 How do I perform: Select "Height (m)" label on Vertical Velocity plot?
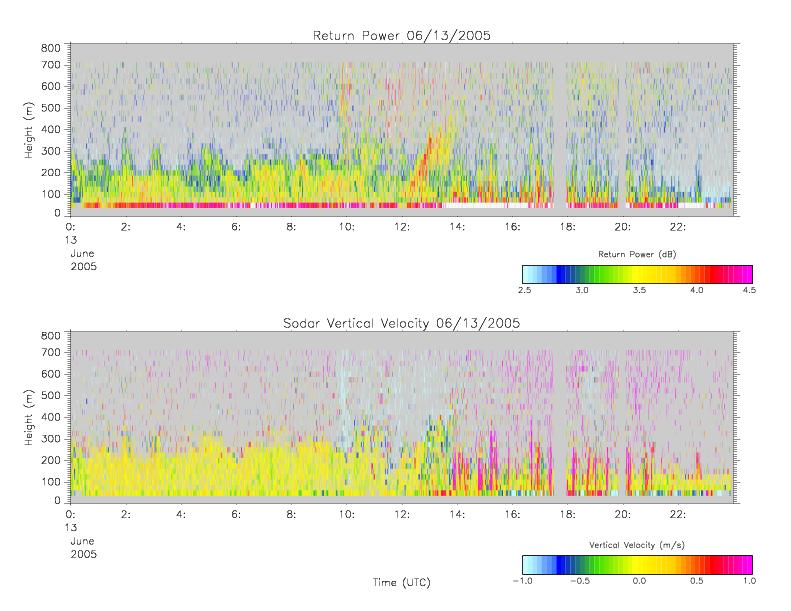29,417
